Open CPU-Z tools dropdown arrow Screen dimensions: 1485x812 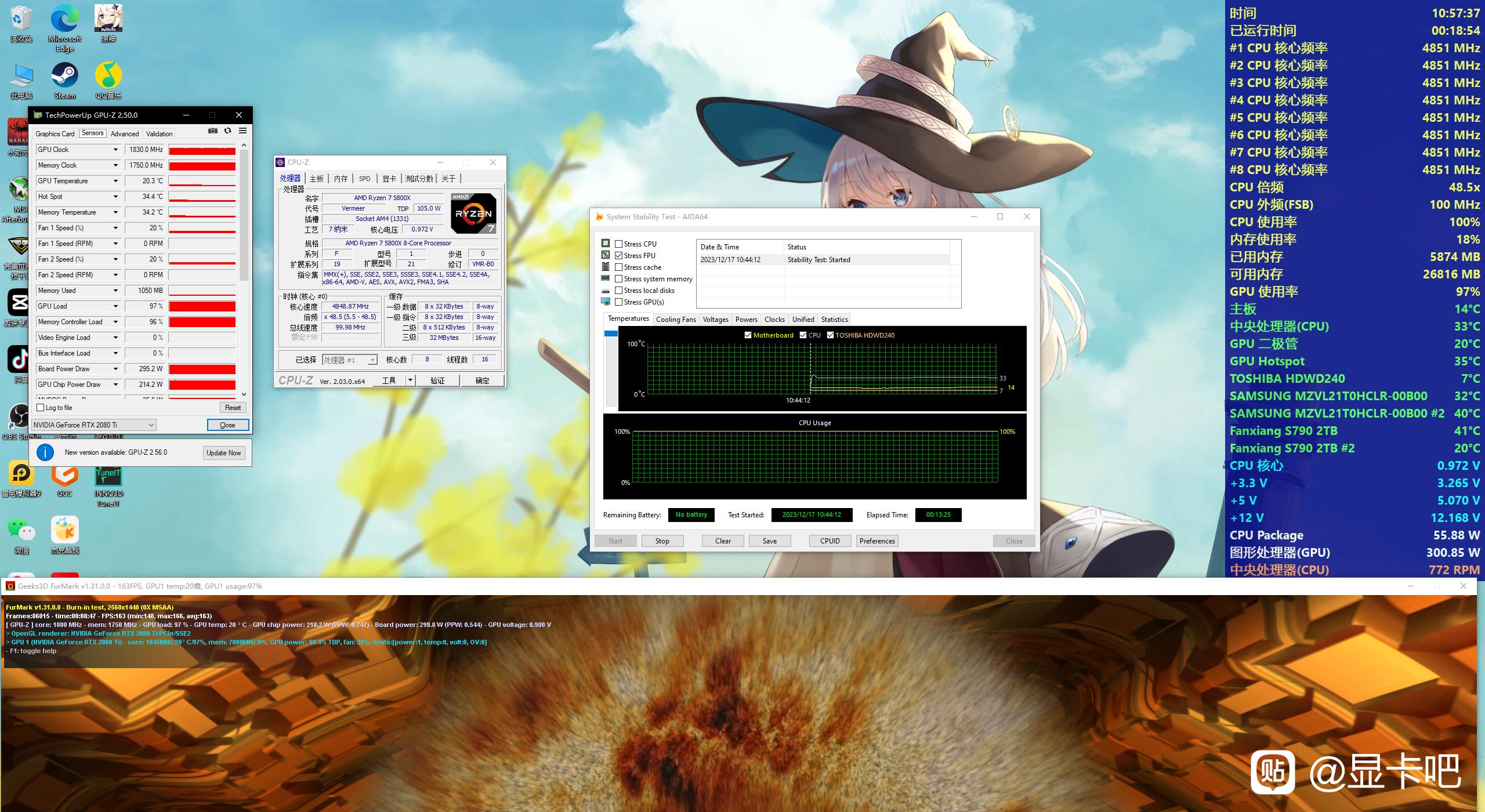tap(410, 380)
